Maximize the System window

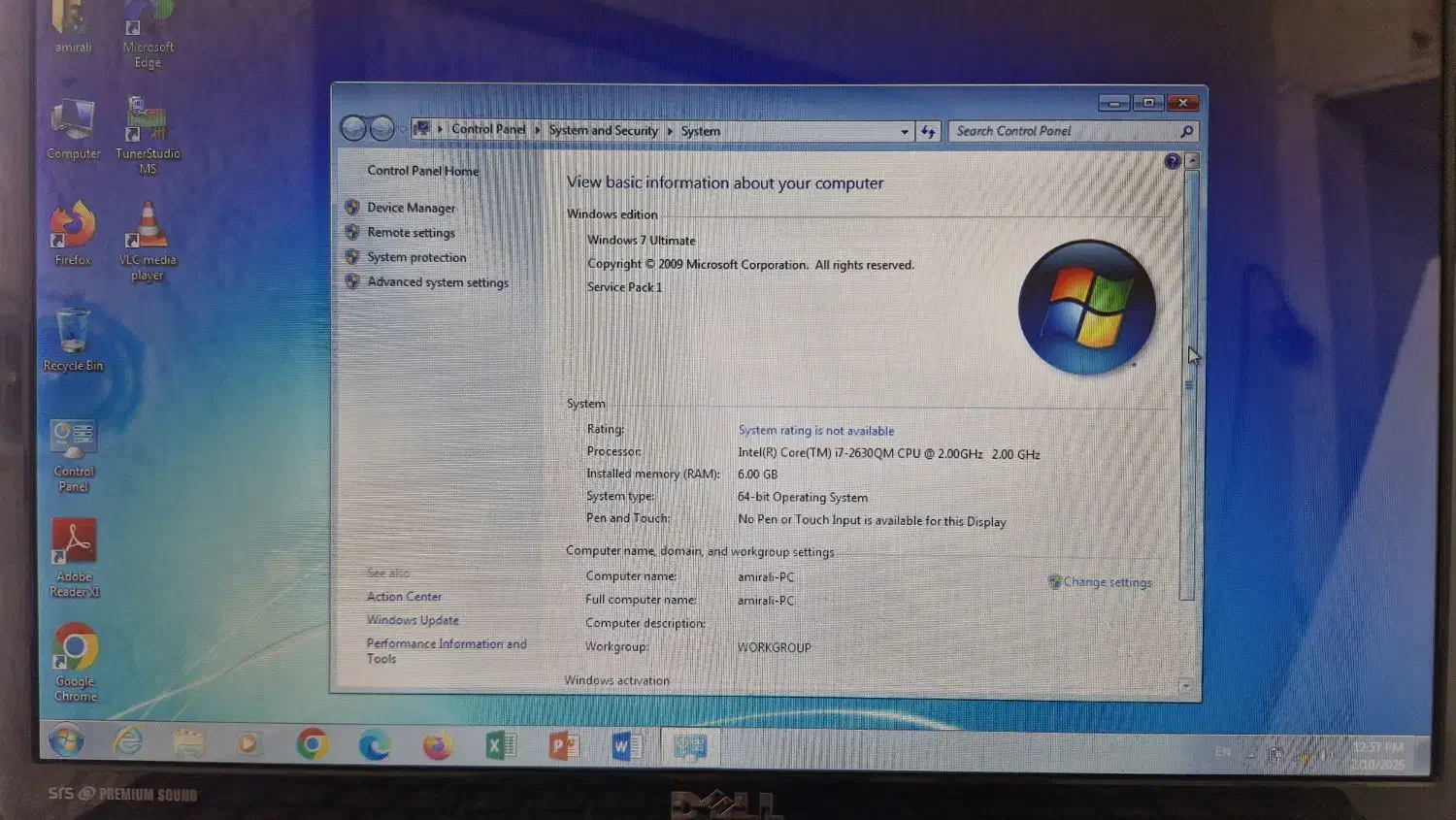[1147, 103]
